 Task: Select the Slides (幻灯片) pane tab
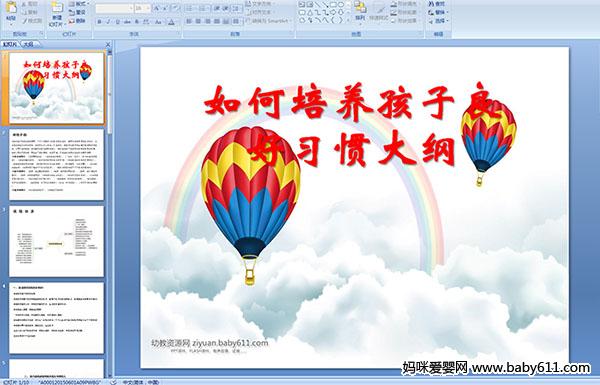click(10, 44)
